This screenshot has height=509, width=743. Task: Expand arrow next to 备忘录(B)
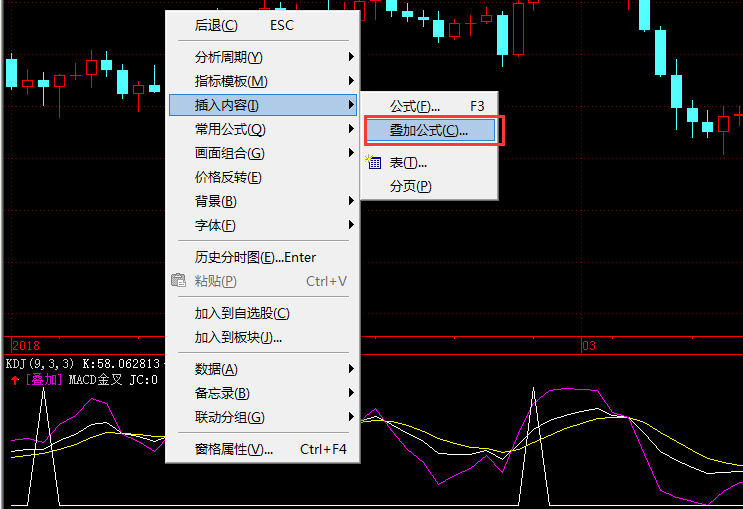pyautogui.click(x=351, y=392)
